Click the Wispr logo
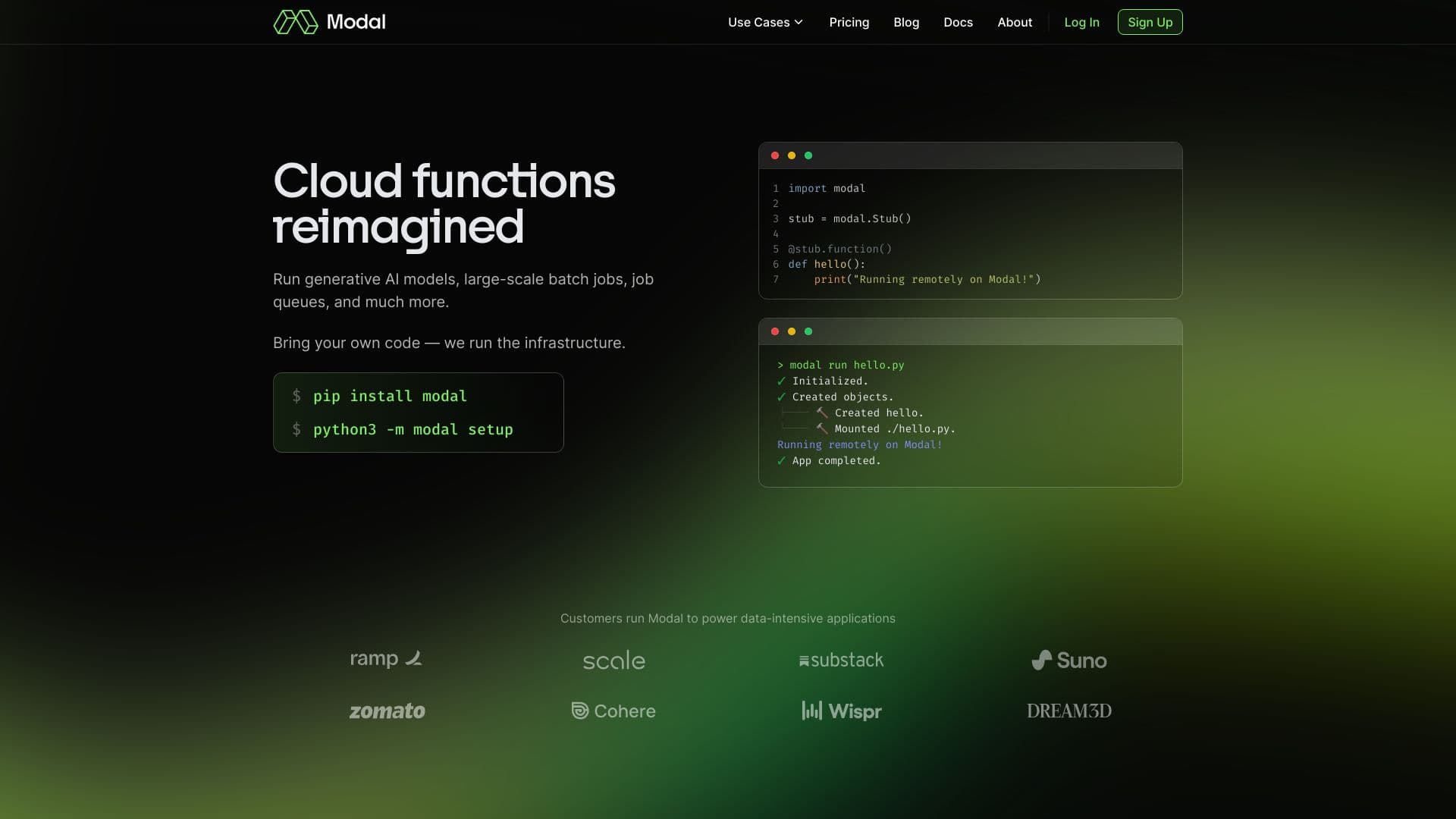The width and height of the screenshot is (1456, 819). click(x=841, y=711)
